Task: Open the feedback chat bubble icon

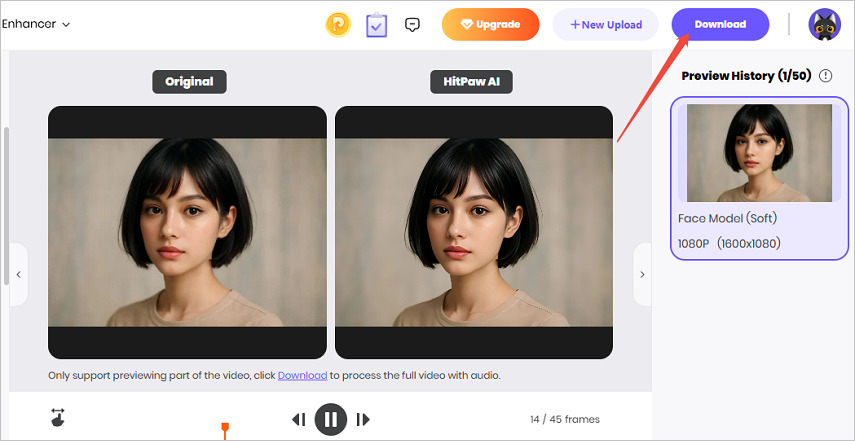Action: [413, 25]
